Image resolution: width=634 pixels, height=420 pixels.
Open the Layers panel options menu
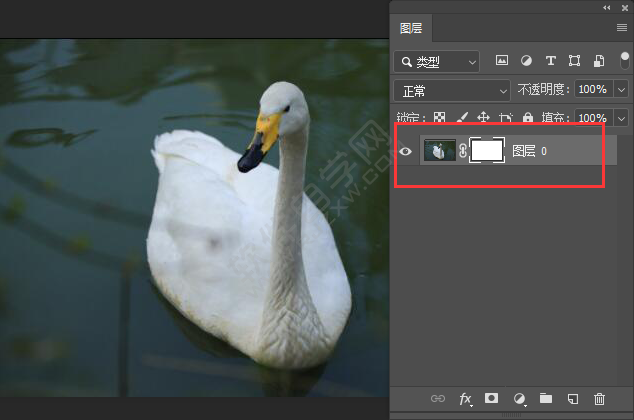(x=621, y=28)
